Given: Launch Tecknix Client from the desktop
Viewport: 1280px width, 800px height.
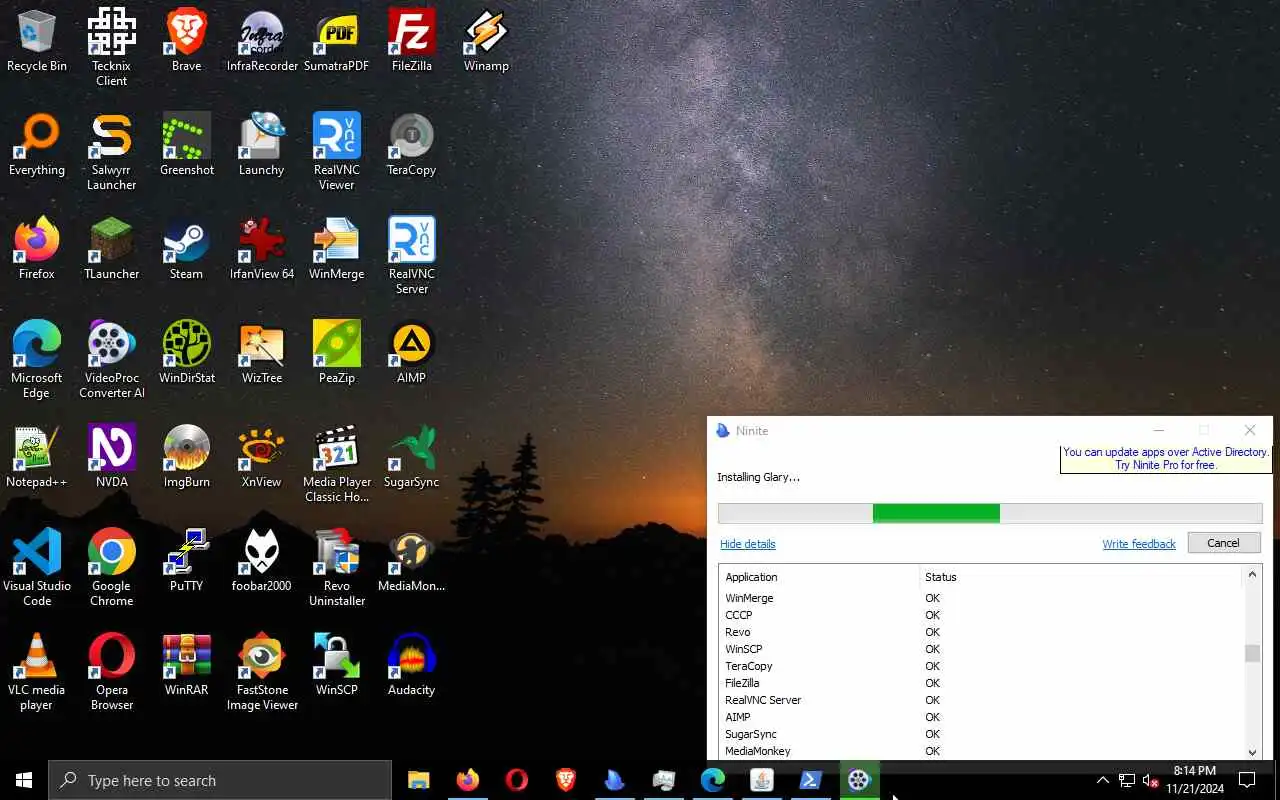Looking at the screenshot, I should pyautogui.click(x=111, y=47).
